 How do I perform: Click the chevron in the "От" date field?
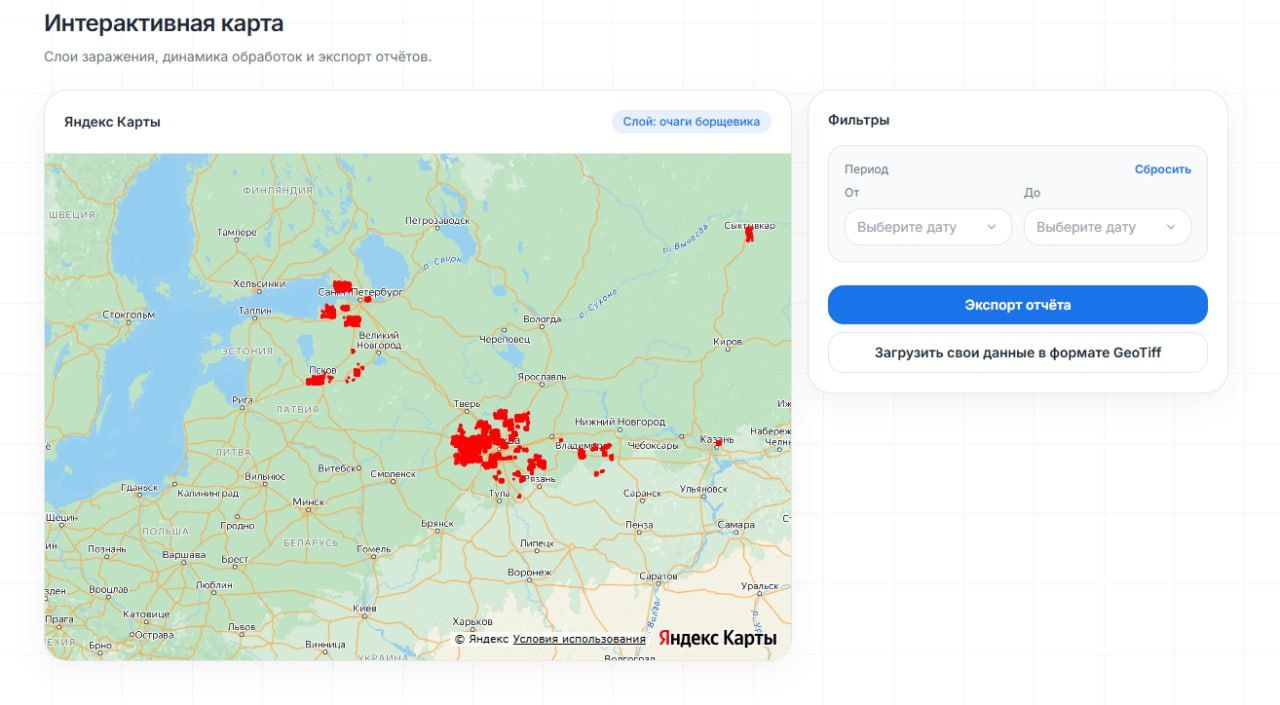991,227
